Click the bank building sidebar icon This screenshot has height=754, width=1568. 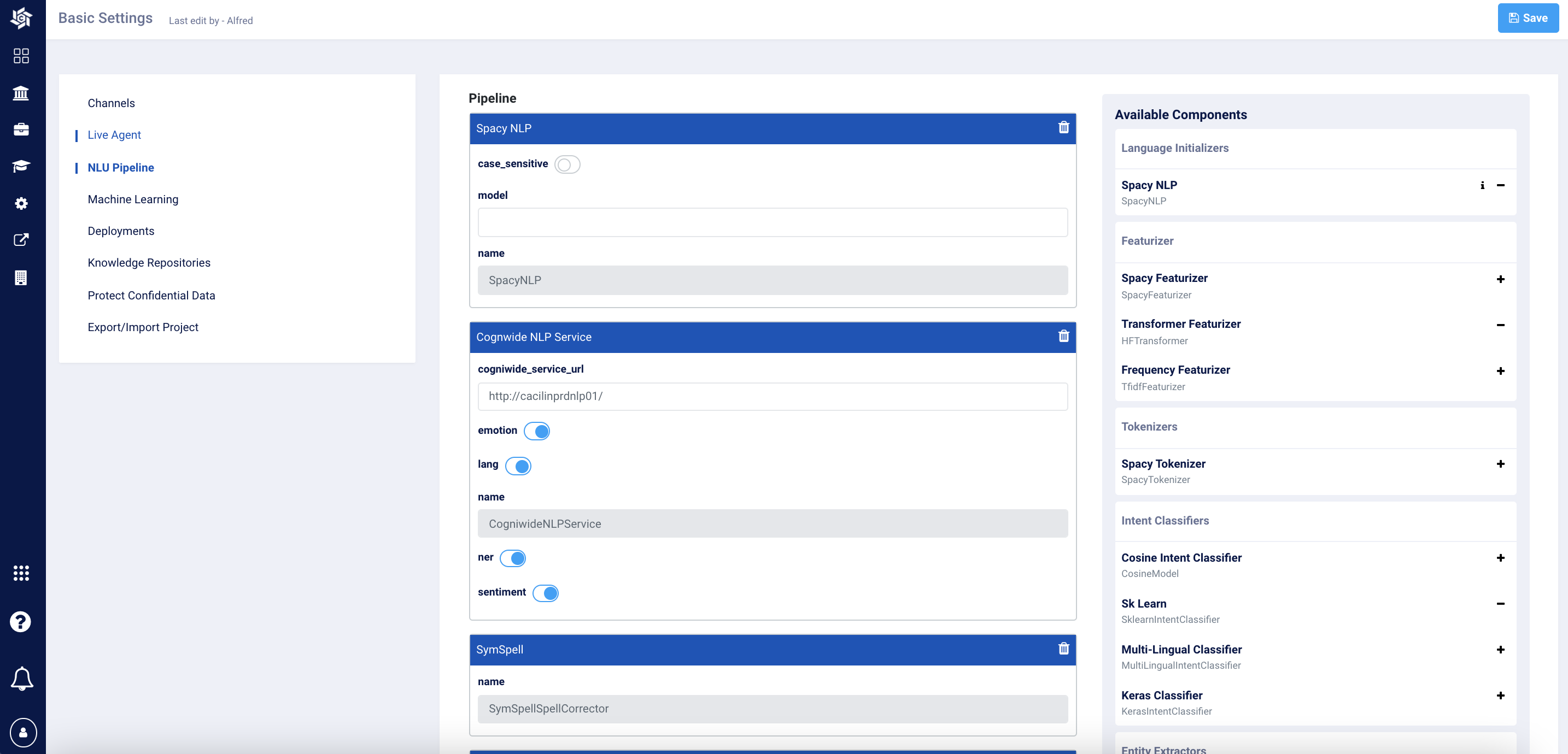click(21, 93)
